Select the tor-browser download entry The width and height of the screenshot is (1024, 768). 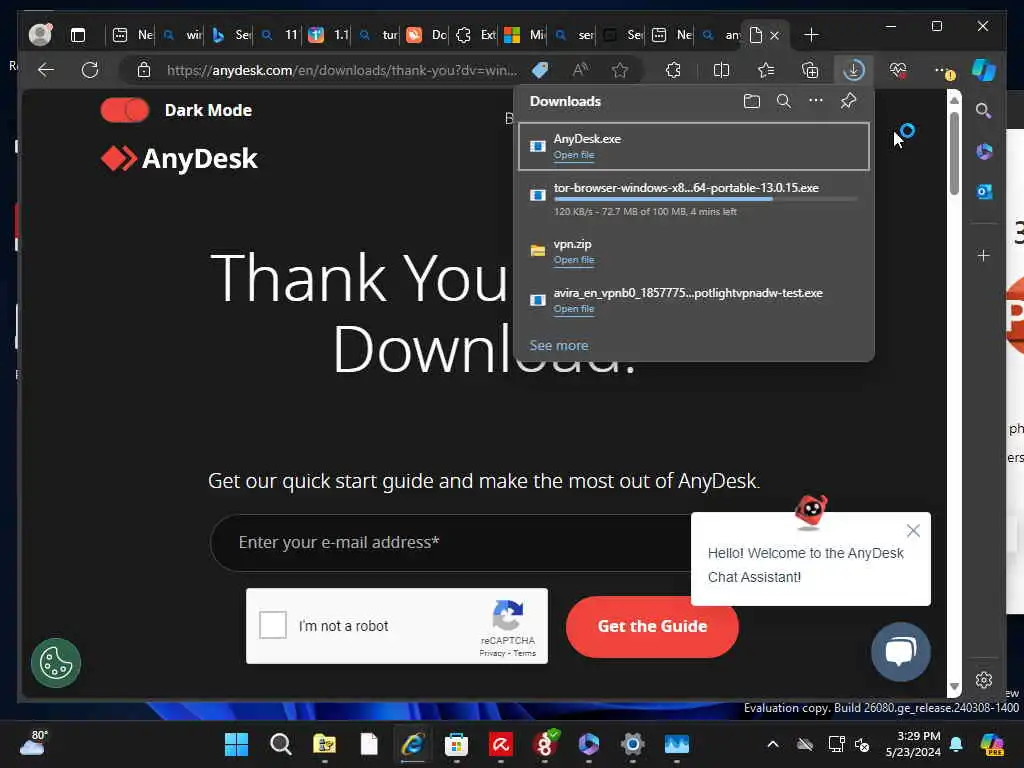click(694, 199)
